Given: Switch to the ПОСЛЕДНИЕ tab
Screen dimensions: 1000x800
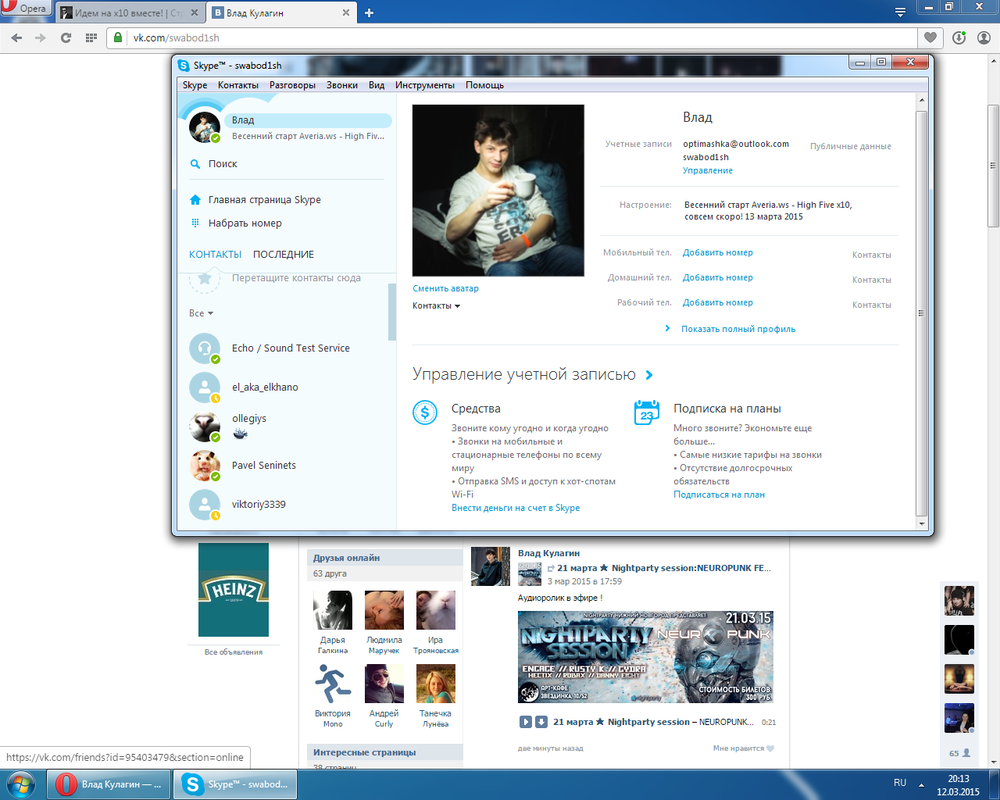Looking at the screenshot, I should point(283,255).
